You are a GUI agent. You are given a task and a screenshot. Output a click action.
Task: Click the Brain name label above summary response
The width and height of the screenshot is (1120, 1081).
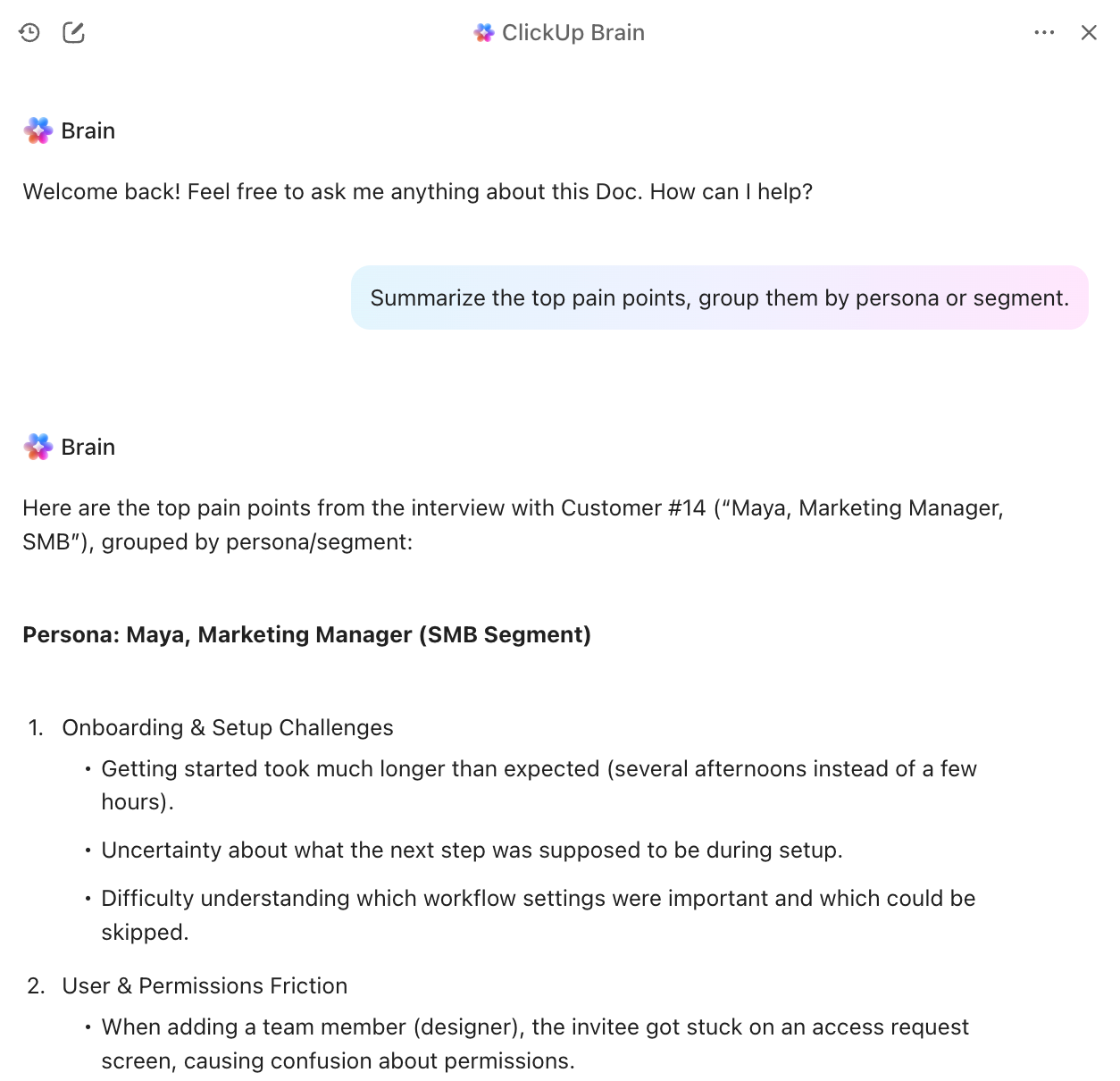pos(88,447)
